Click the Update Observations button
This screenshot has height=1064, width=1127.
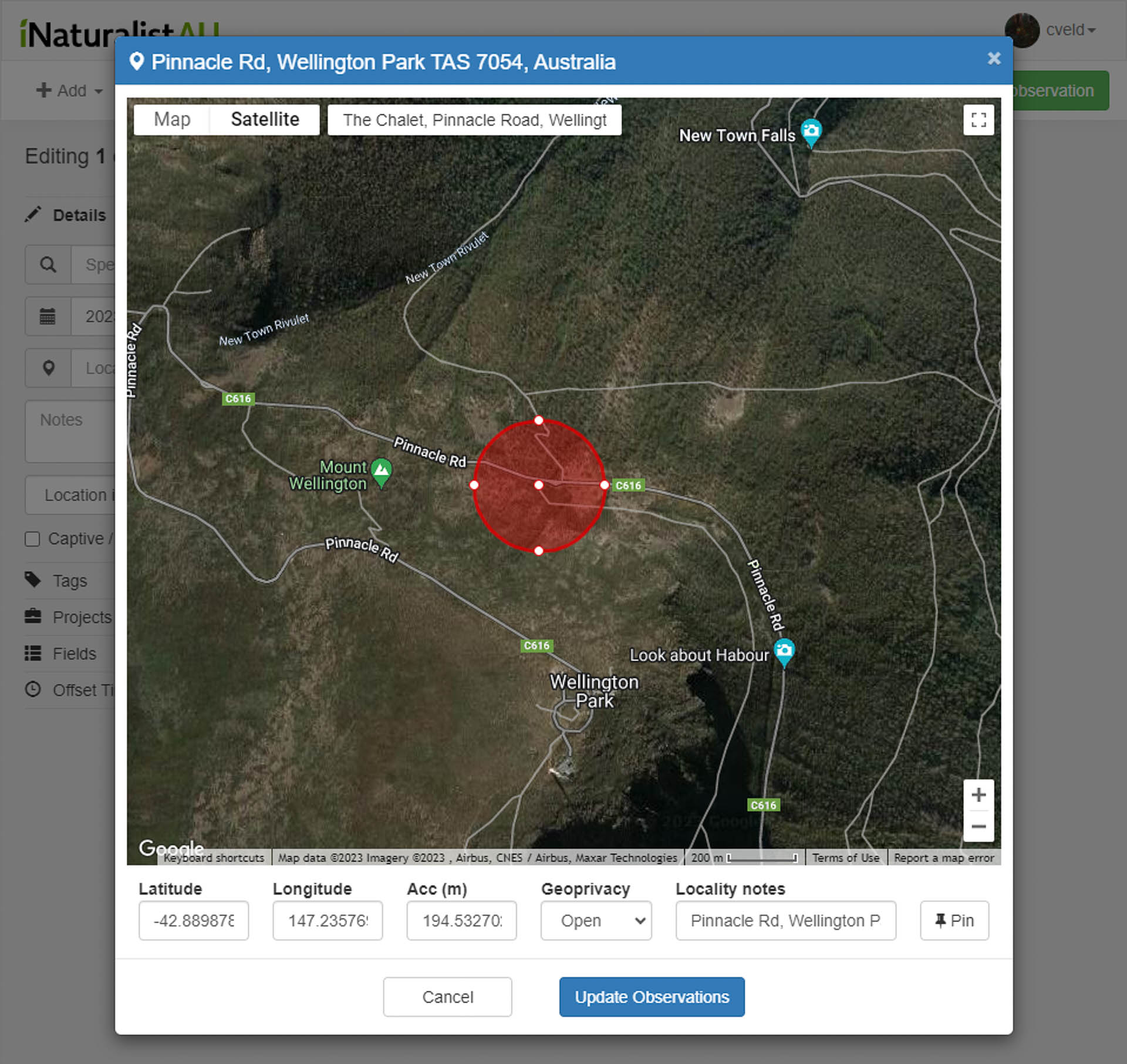coord(652,996)
